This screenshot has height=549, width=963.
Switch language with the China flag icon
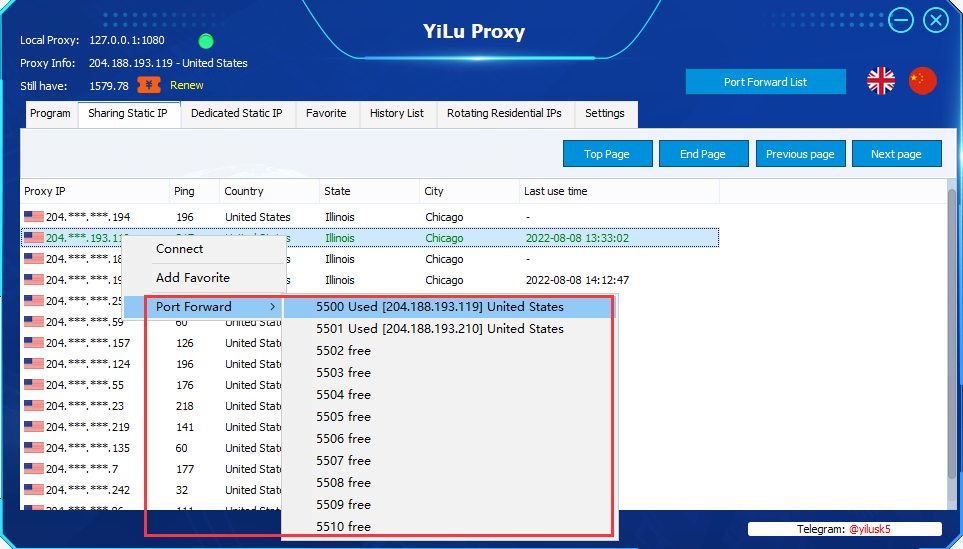[922, 80]
